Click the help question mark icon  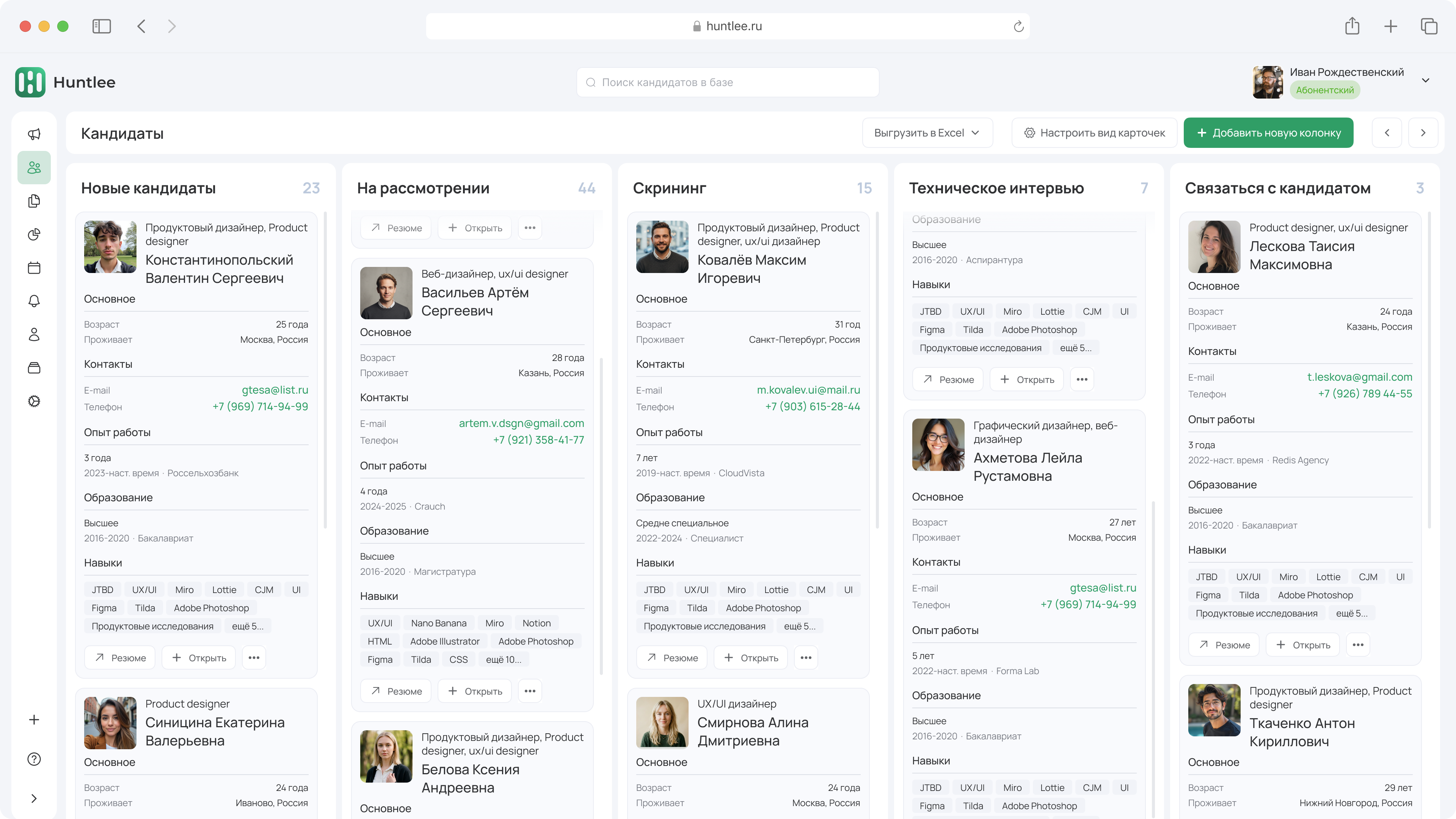tap(34, 758)
